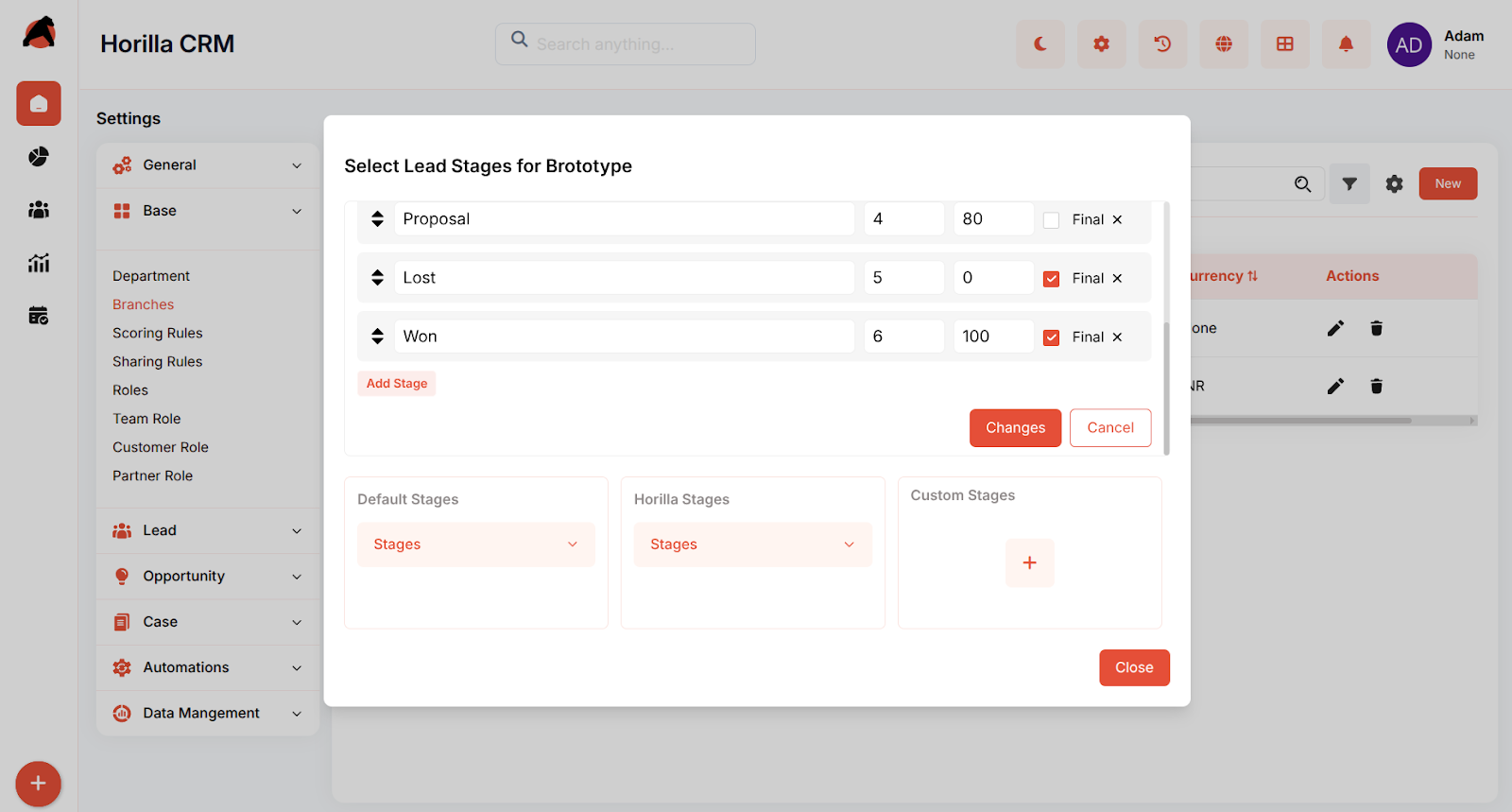1512x812 pixels.
Task: Open the Department settings page
Action: pos(151,276)
